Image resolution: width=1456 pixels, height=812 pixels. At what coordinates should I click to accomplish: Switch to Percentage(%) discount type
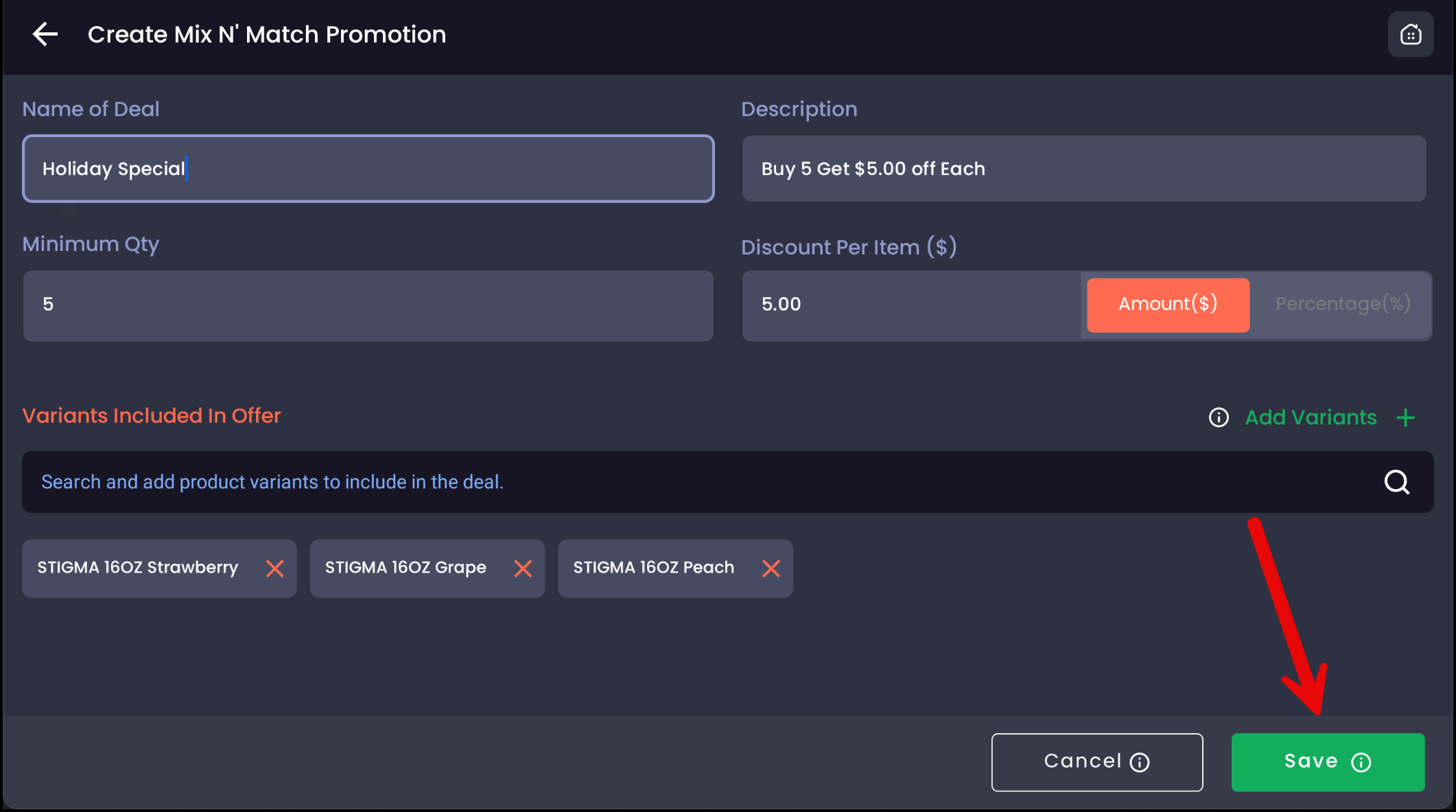click(1342, 304)
